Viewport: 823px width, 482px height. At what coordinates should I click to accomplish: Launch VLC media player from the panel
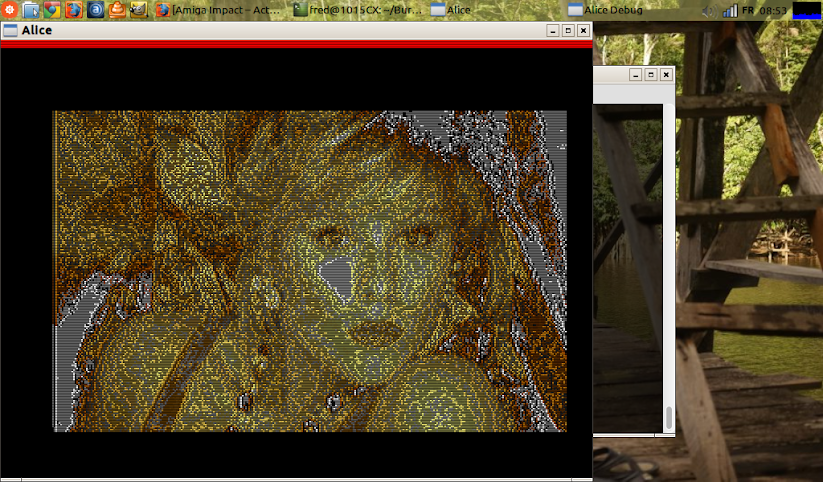pyautogui.click(x=117, y=9)
